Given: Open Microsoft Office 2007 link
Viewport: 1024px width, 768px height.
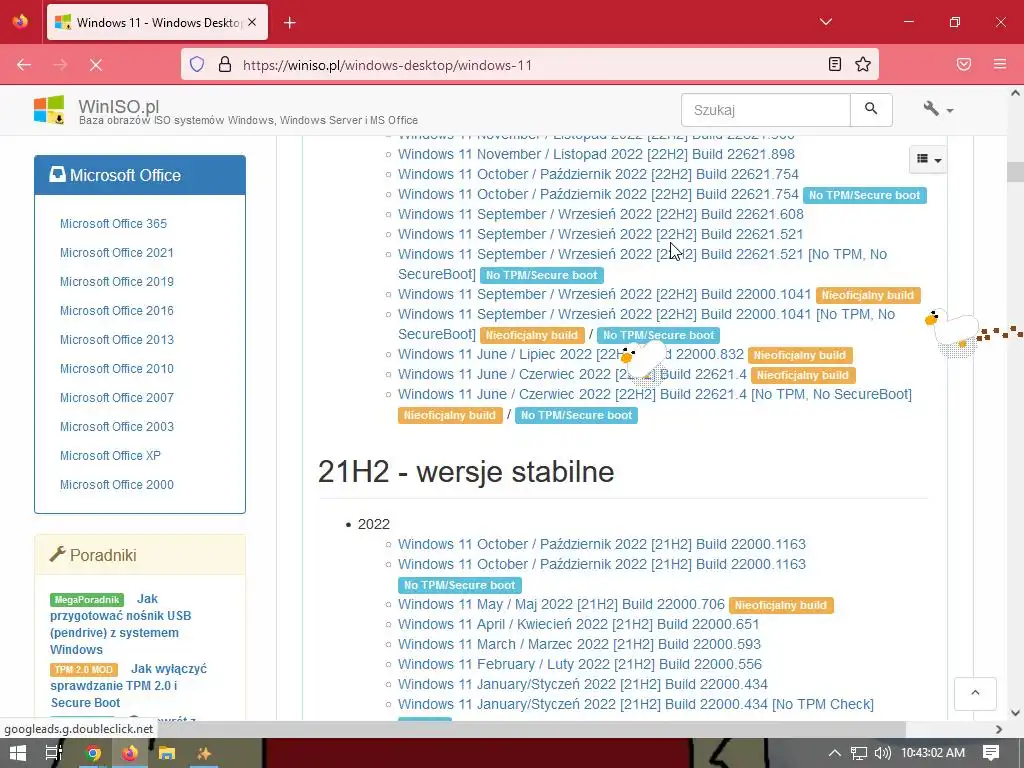Looking at the screenshot, I should click(x=117, y=398).
